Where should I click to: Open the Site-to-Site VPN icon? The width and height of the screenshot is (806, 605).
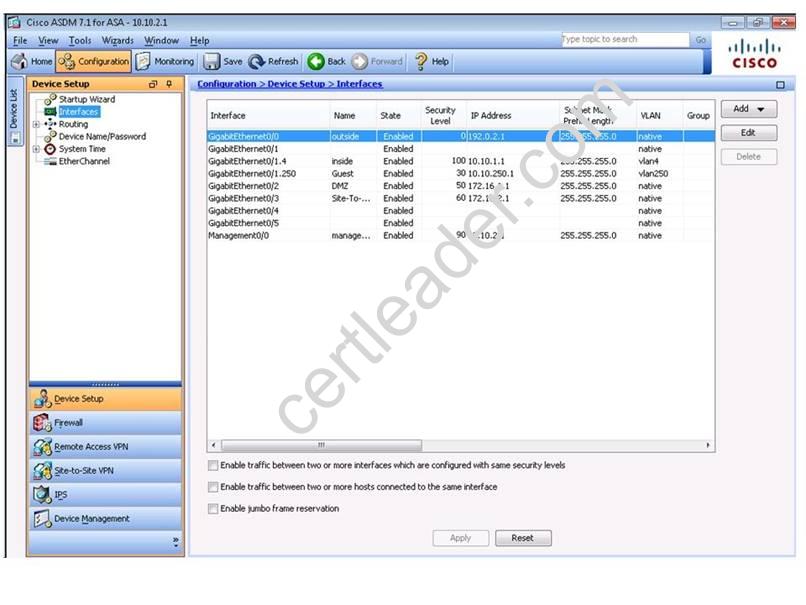42,471
